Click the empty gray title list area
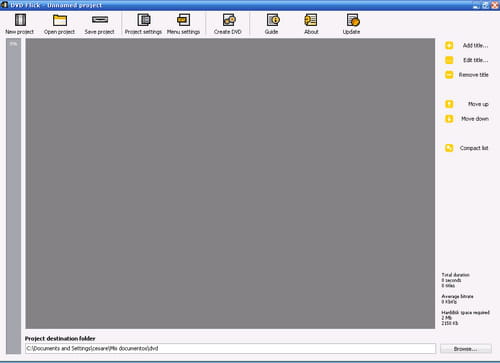 coord(230,184)
